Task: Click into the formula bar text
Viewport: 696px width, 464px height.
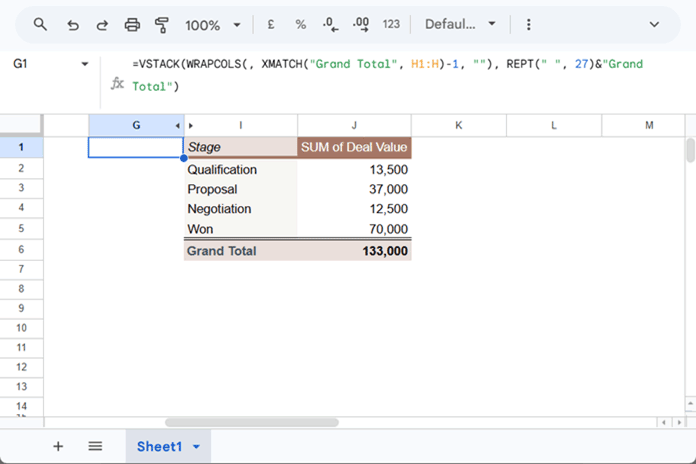Action: click(x=388, y=75)
